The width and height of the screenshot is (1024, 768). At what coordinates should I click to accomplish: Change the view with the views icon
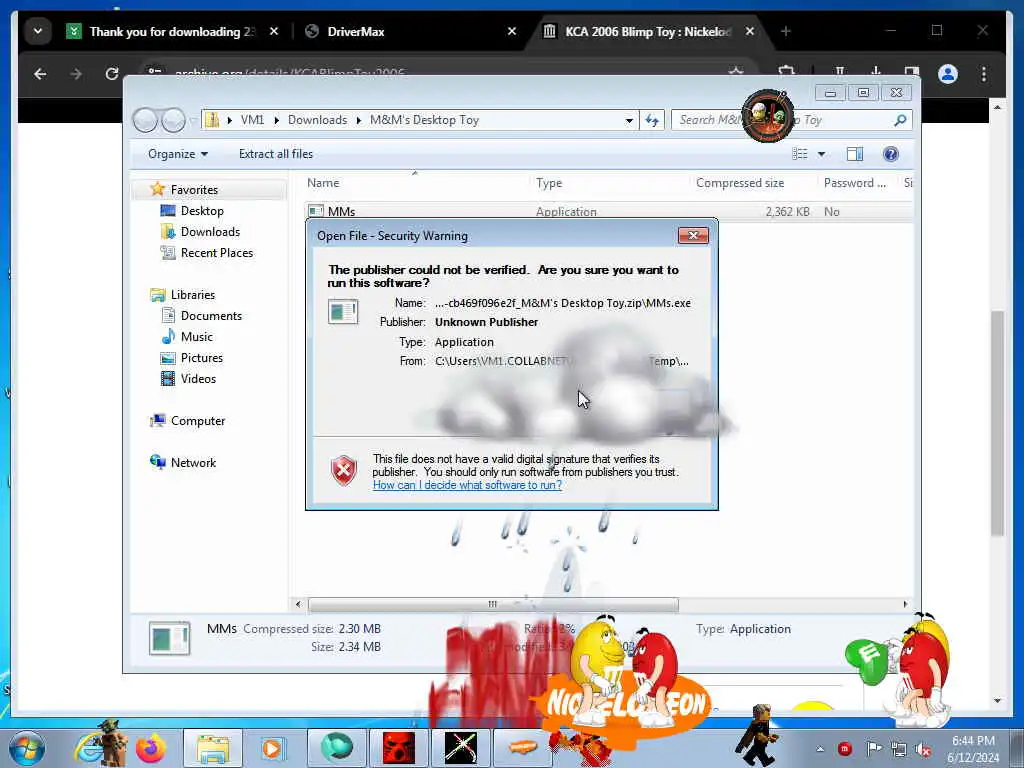pyautogui.click(x=800, y=154)
